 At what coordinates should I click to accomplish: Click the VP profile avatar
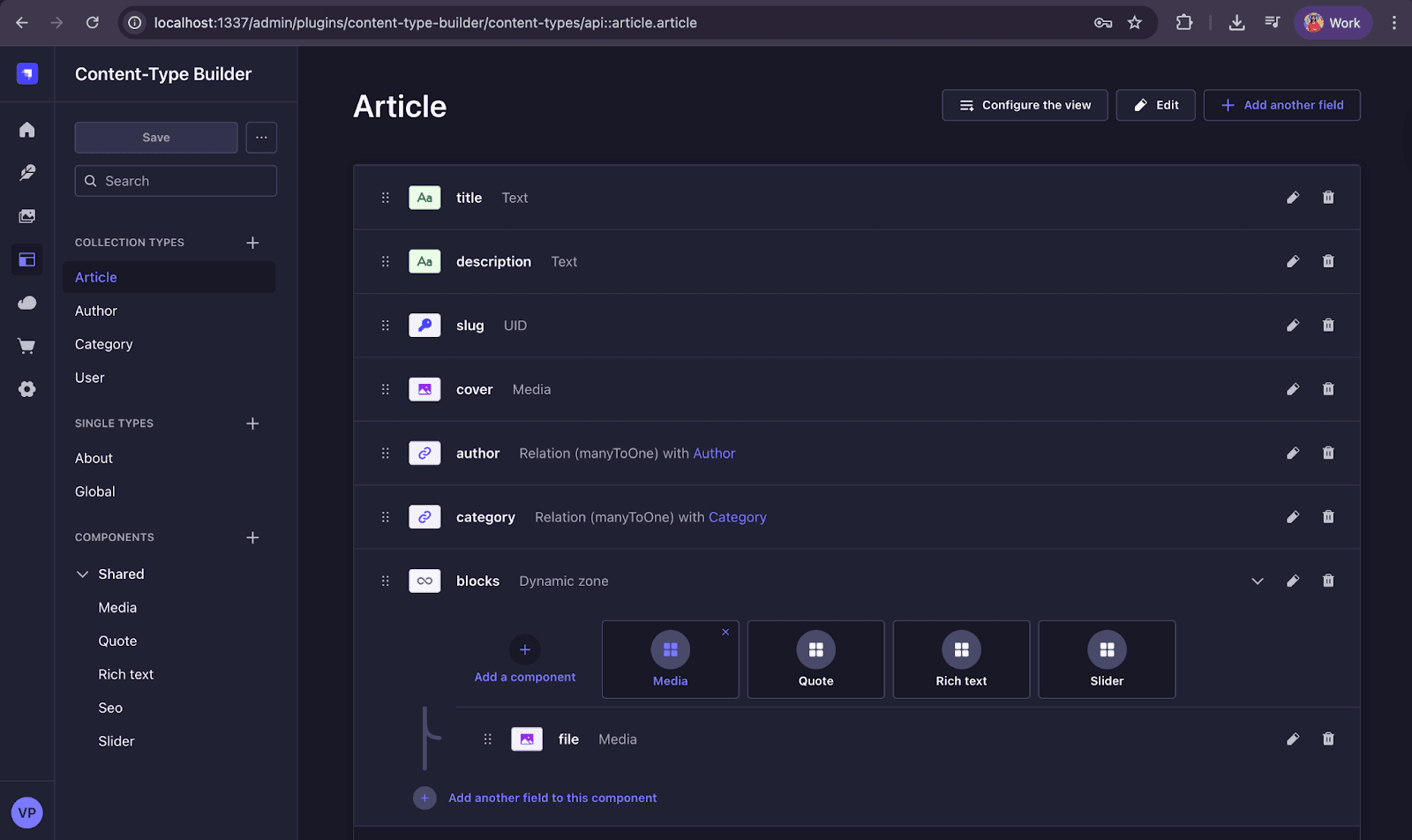coord(27,812)
